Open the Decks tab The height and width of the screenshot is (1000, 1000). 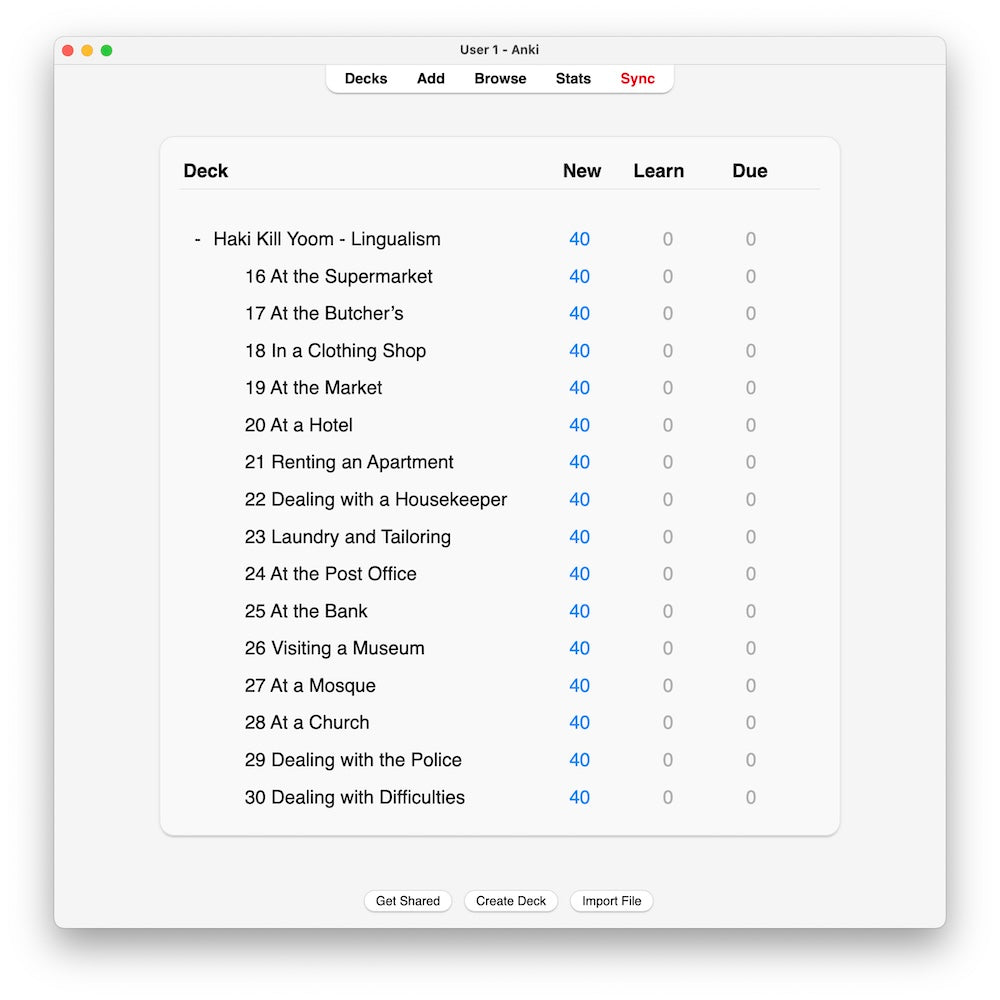tap(366, 79)
